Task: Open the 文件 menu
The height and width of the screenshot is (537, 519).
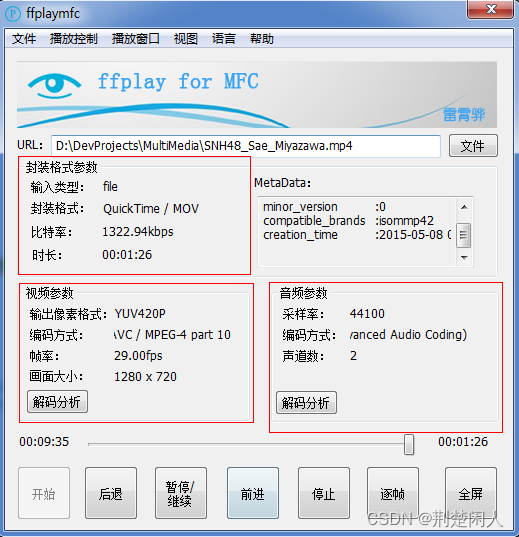Action: (24, 39)
